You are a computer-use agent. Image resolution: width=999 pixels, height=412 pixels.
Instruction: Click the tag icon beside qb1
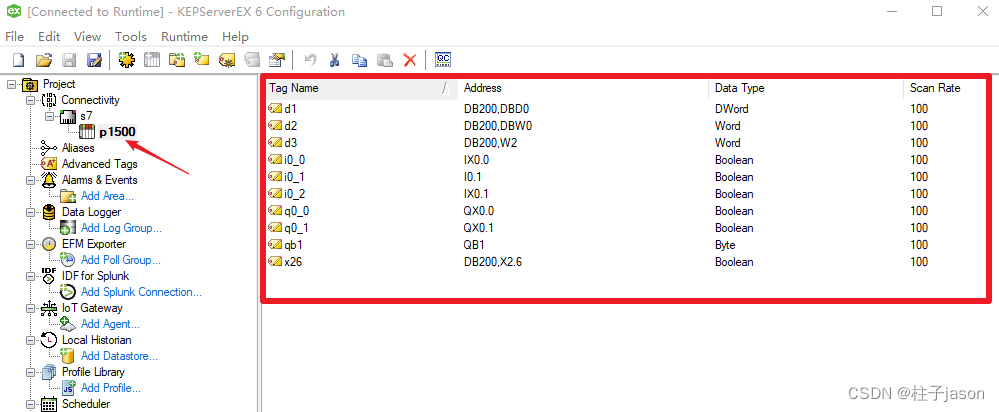point(275,245)
